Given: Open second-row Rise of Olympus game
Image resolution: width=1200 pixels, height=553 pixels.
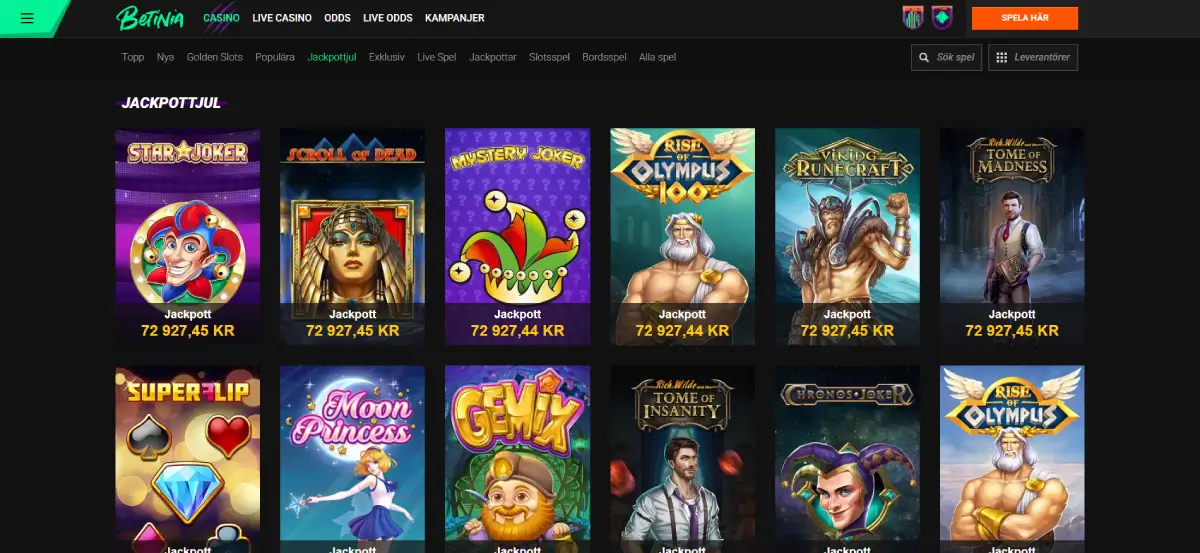Looking at the screenshot, I should 1012,459.
